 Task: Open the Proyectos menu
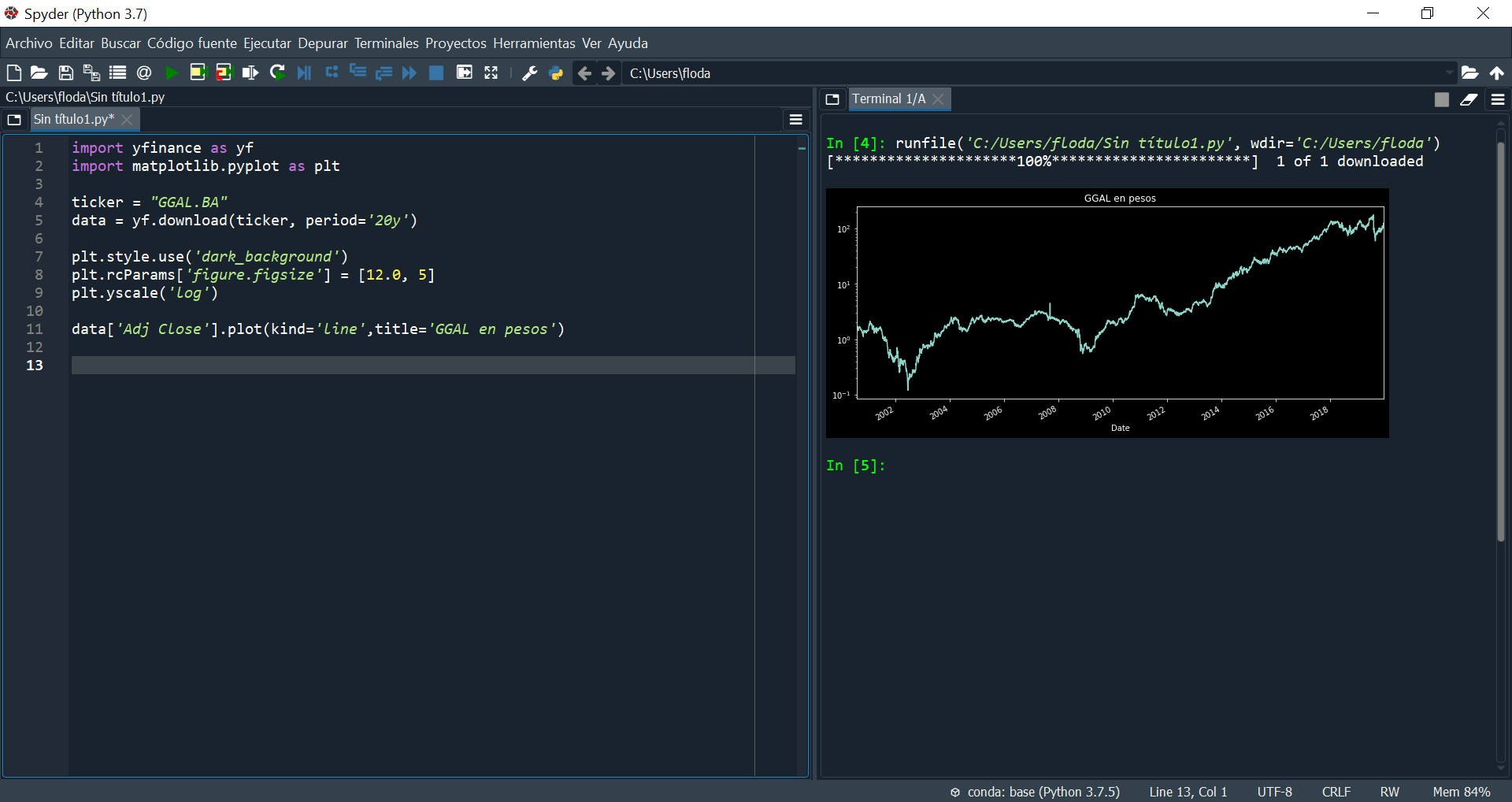[x=456, y=43]
